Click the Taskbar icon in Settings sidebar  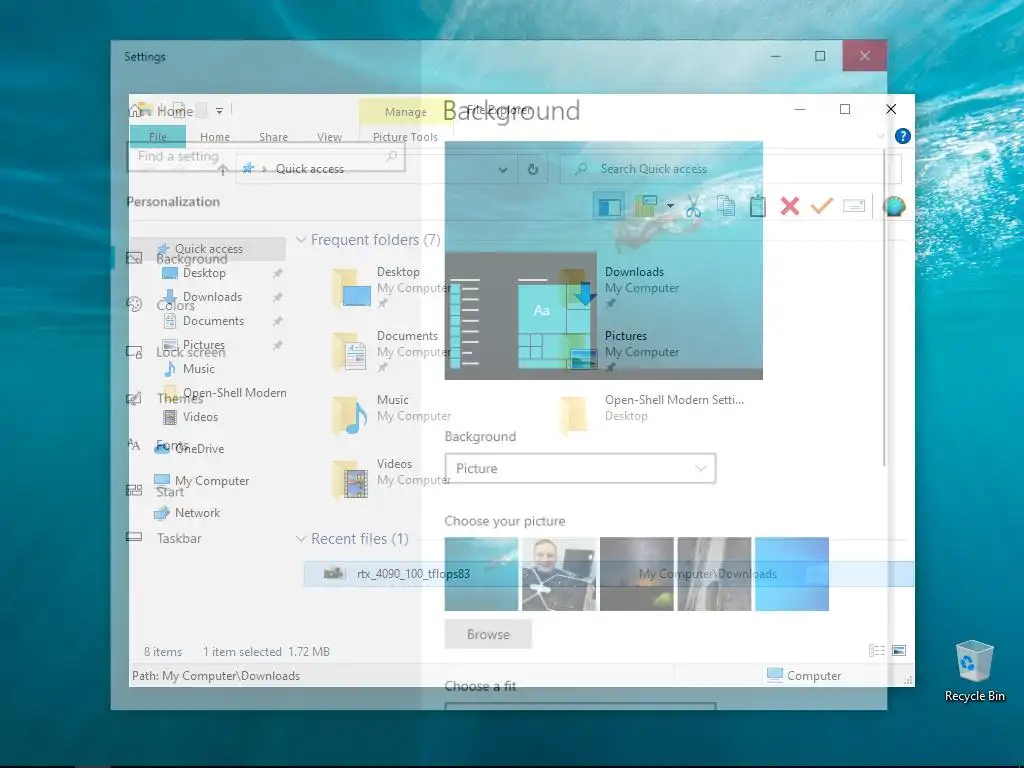click(x=134, y=537)
